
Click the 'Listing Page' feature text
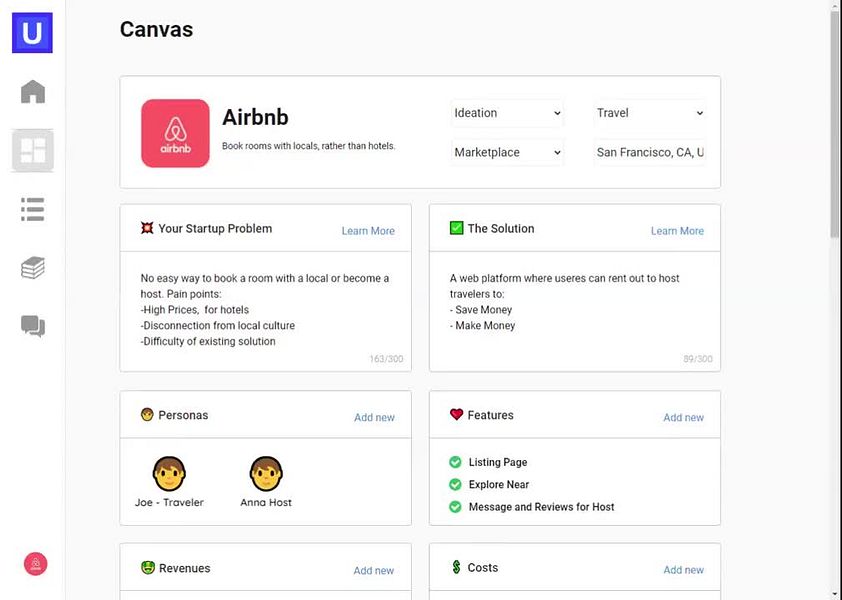(498, 462)
